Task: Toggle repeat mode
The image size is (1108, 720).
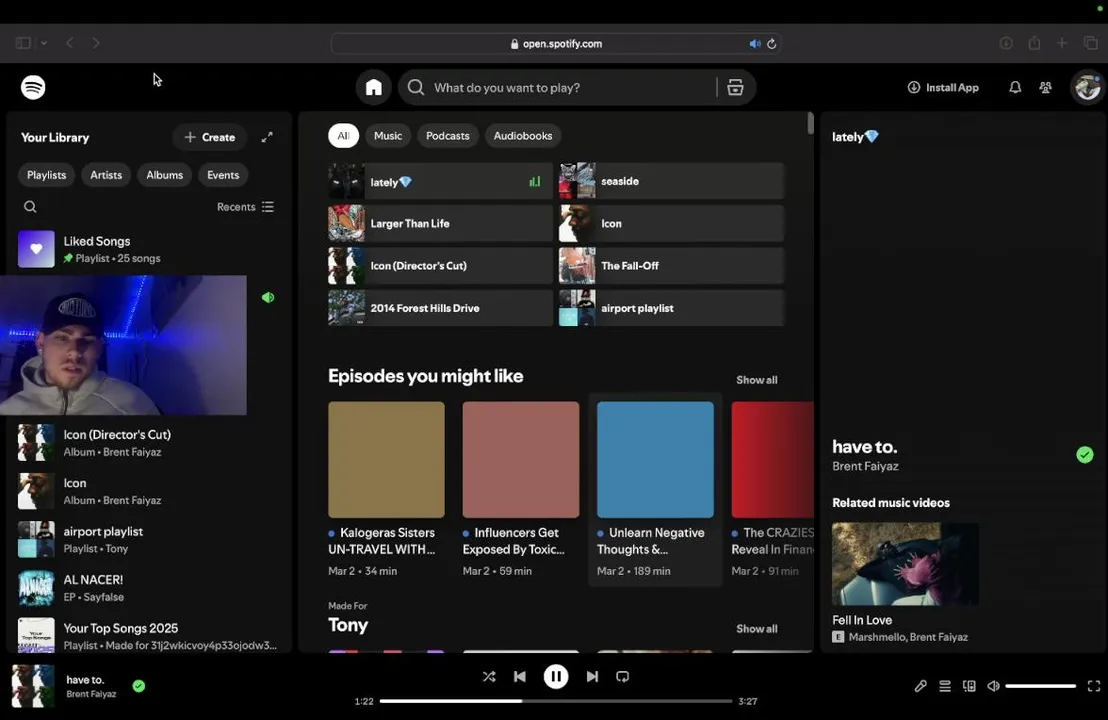Action: pyautogui.click(x=623, y=677)
